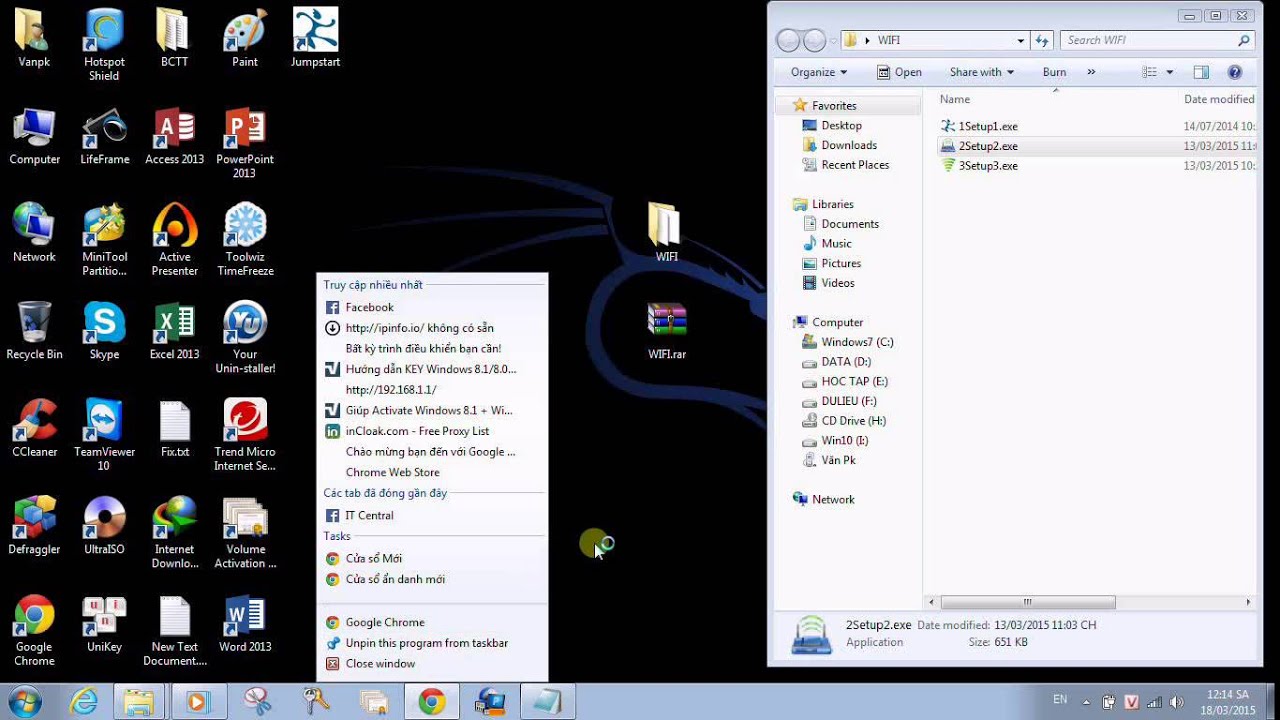Click the taskbar clock showing 12:14 SA
The width and height of the screenshot is (1280, 720).
coord(1227,702)
